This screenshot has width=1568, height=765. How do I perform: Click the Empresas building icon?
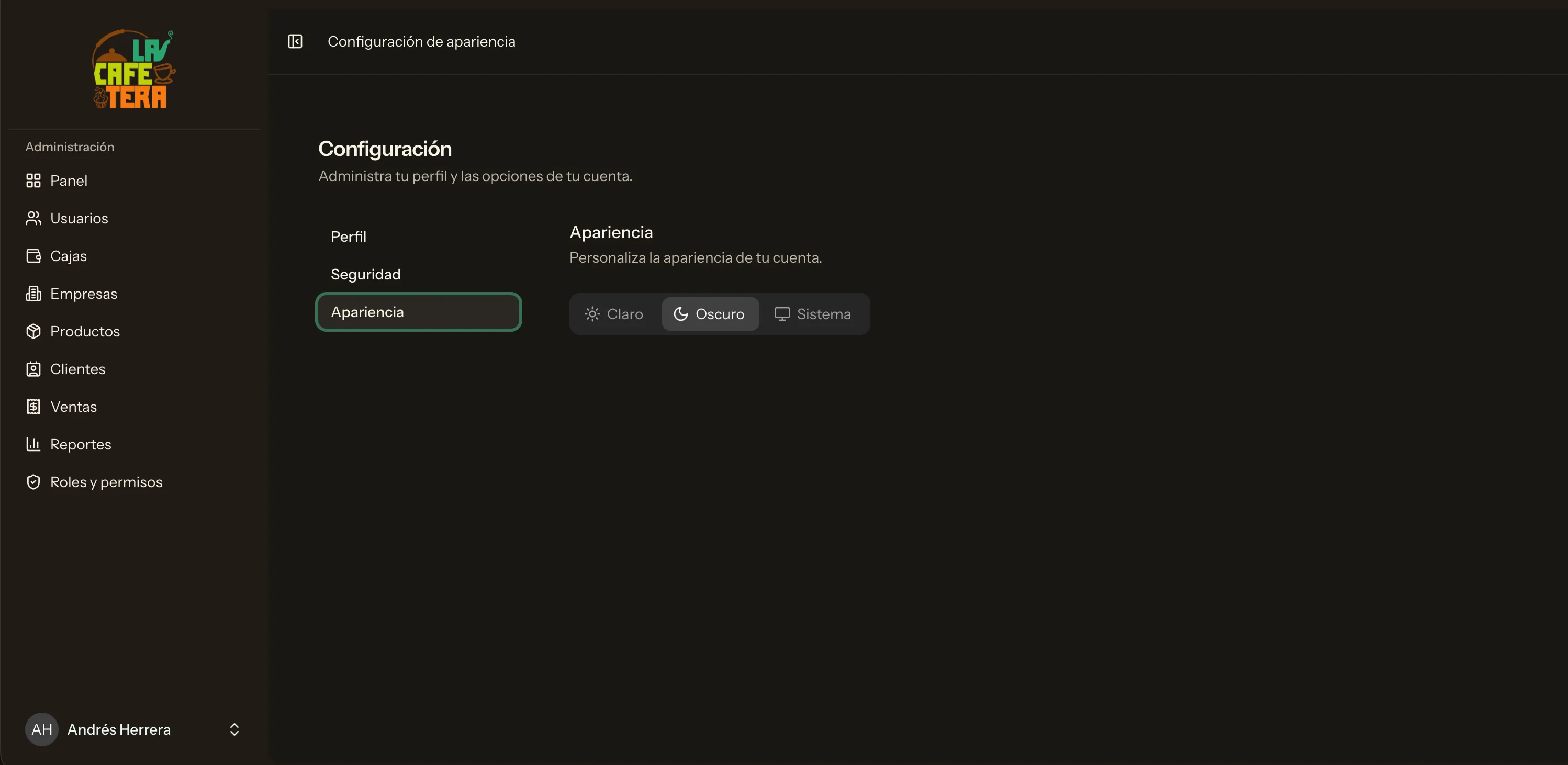tap(33, 294)
